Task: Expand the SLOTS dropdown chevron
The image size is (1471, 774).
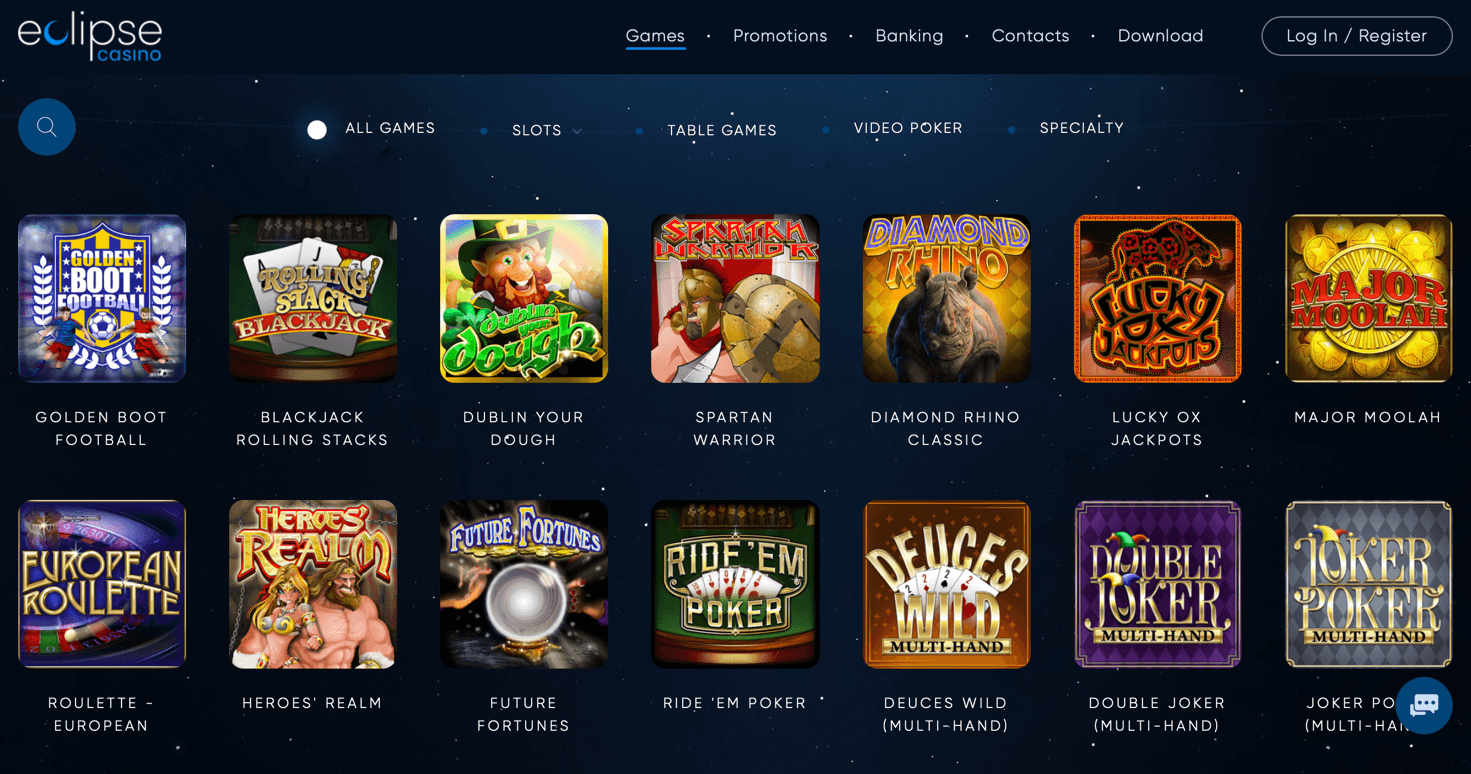Action: point(577,131)
